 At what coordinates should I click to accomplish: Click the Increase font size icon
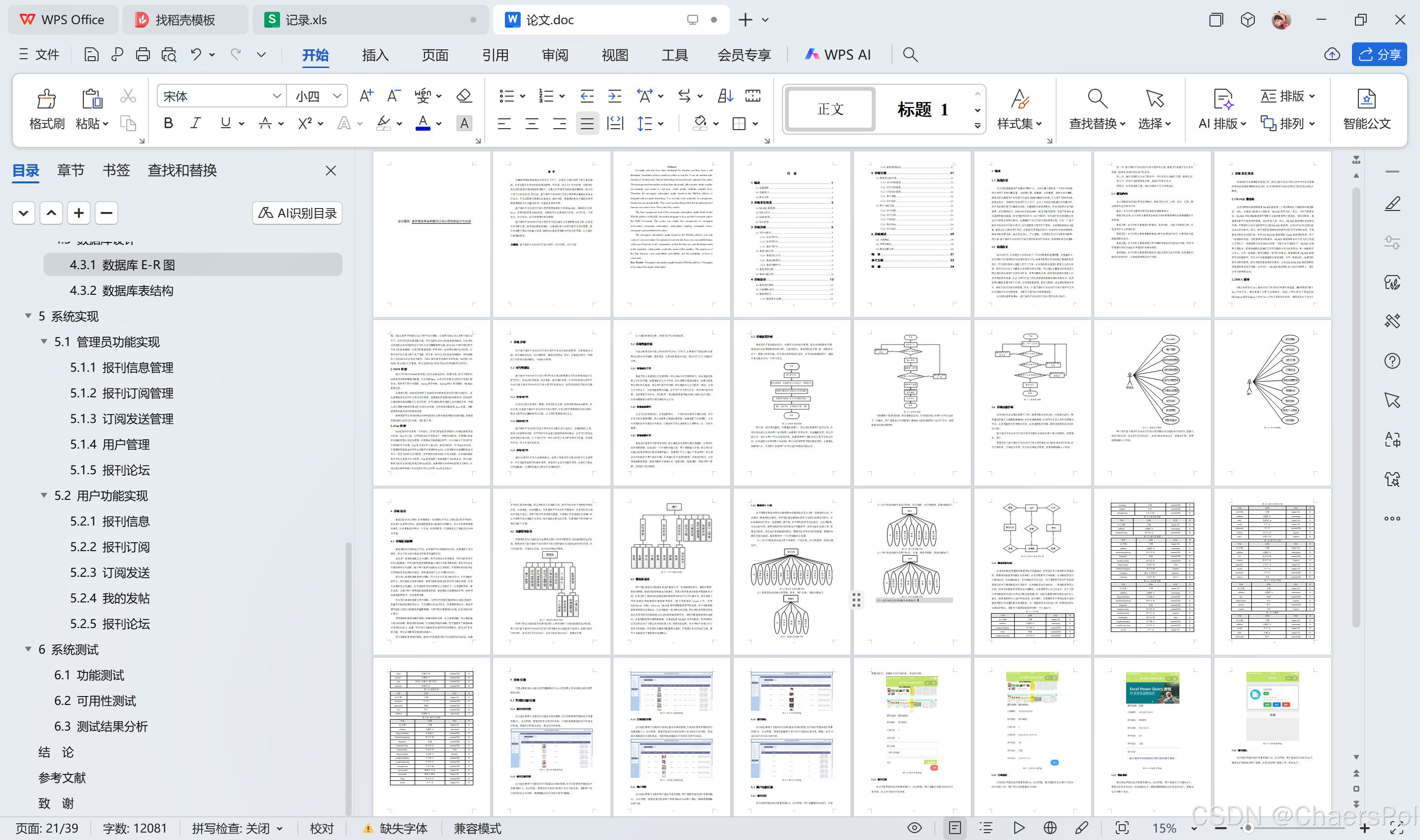click(x=366, y=96)
